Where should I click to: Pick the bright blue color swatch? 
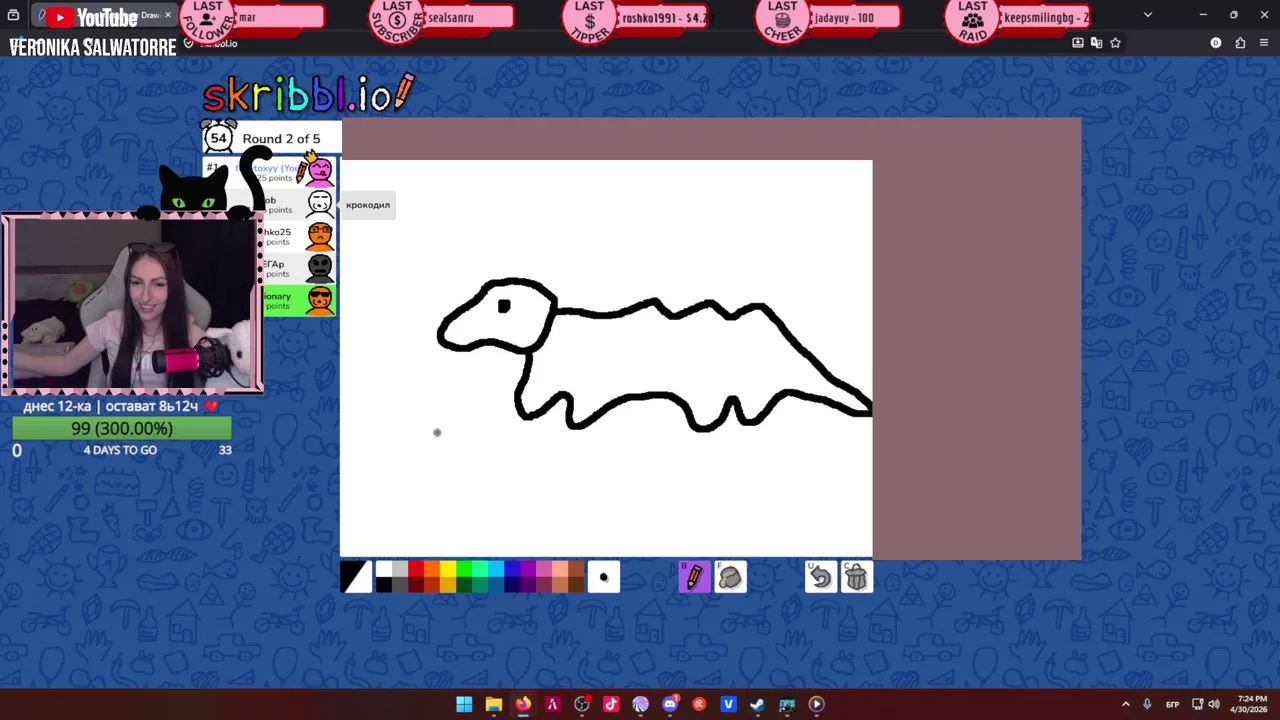(512, 569)
